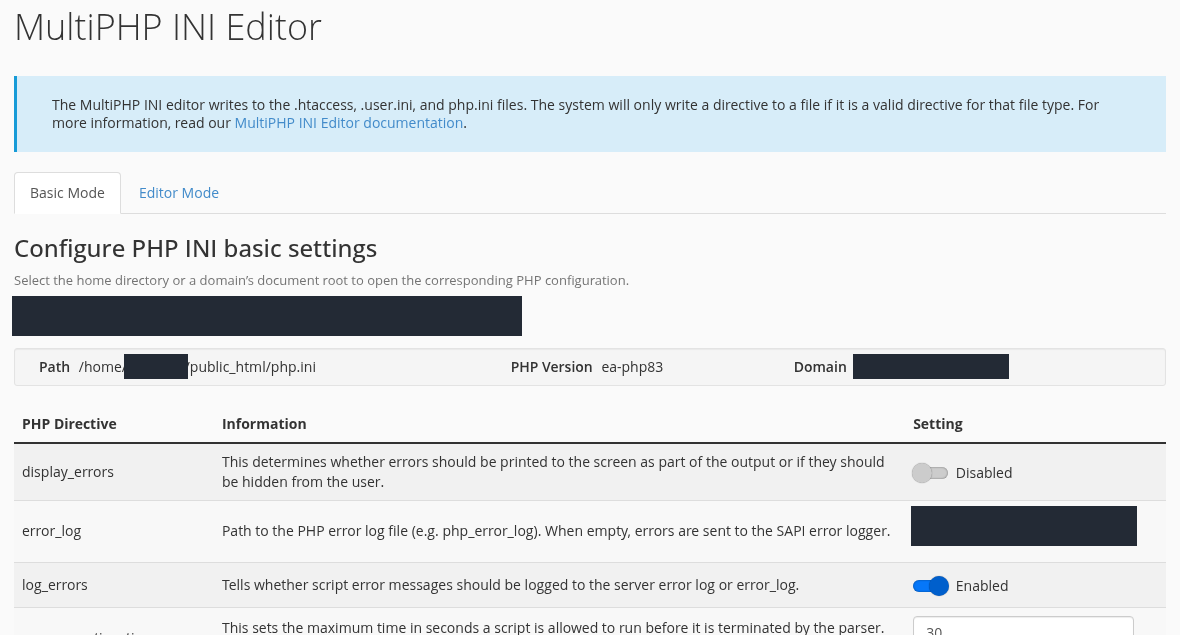The width and height of the screenshot is (1180, 635).
Task: Open the MultiPHP INI Editor documentation link
Action: click(x=348, y=123)
